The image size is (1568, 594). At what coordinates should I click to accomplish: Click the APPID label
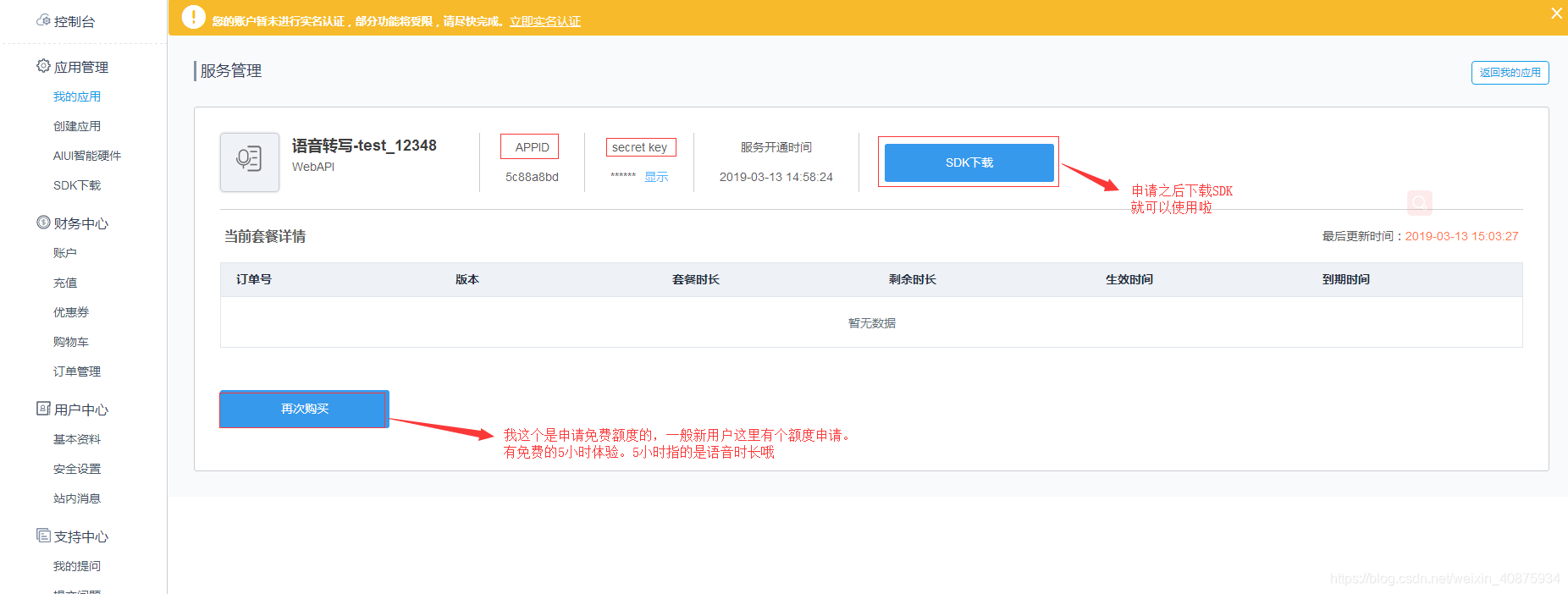(x=532, y=147)
